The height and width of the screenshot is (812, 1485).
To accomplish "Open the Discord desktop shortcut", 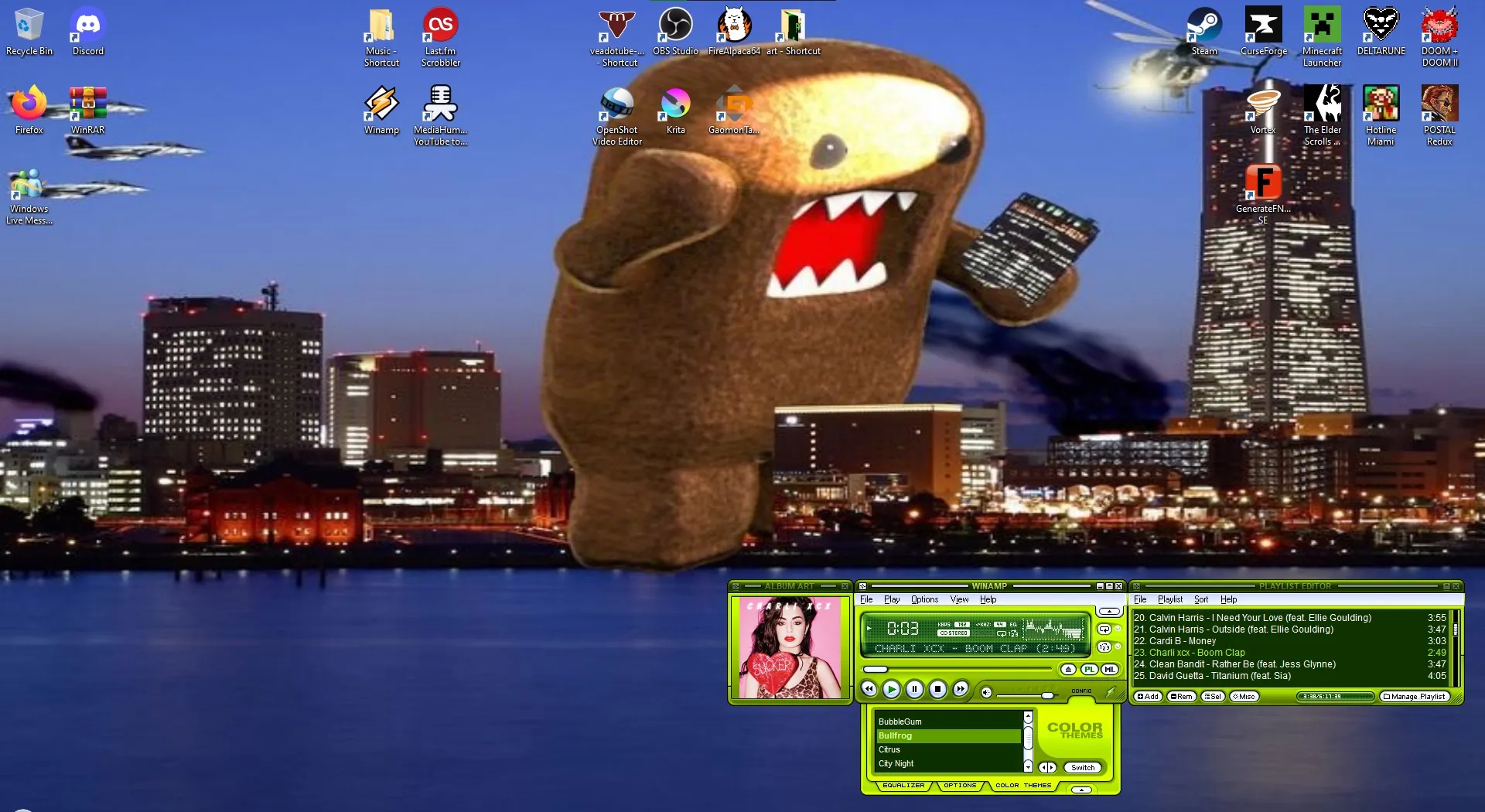I will (x=88, y=32).
